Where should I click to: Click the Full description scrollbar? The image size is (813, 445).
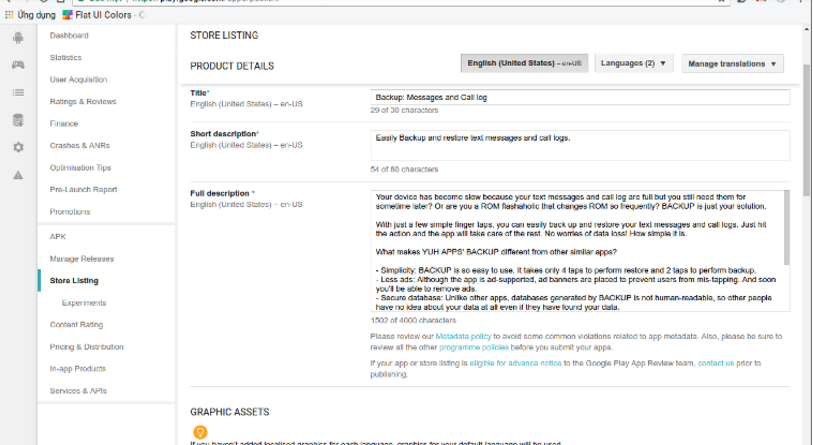point(787,227)
